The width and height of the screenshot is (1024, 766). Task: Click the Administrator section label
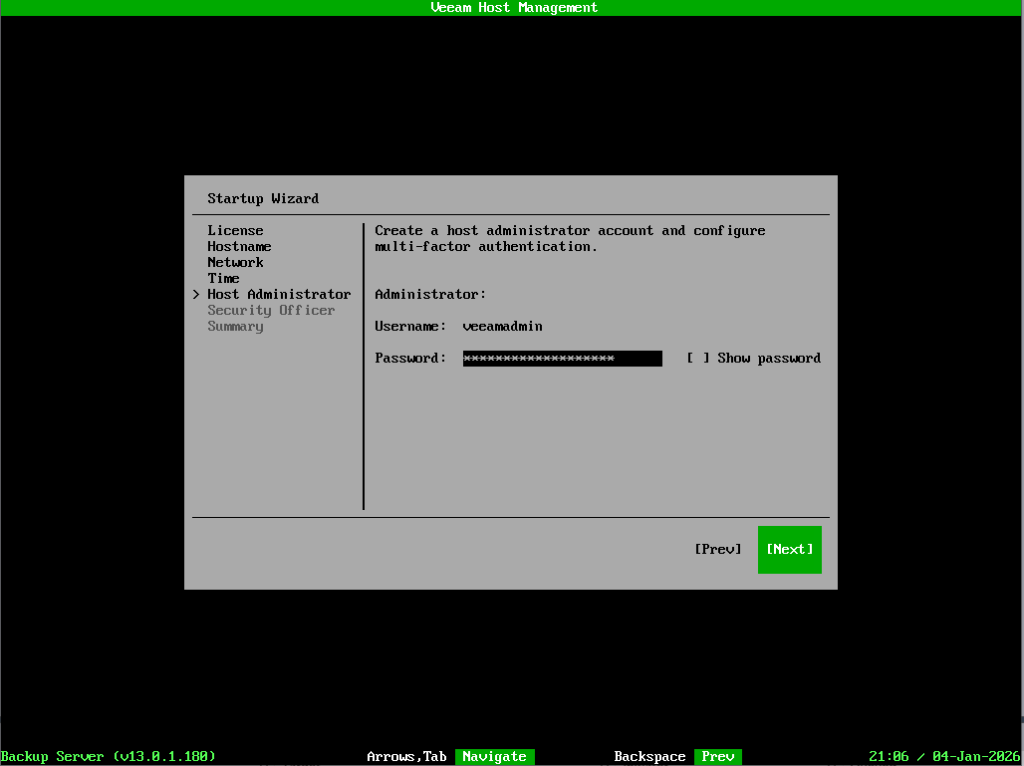click(430, 294)
